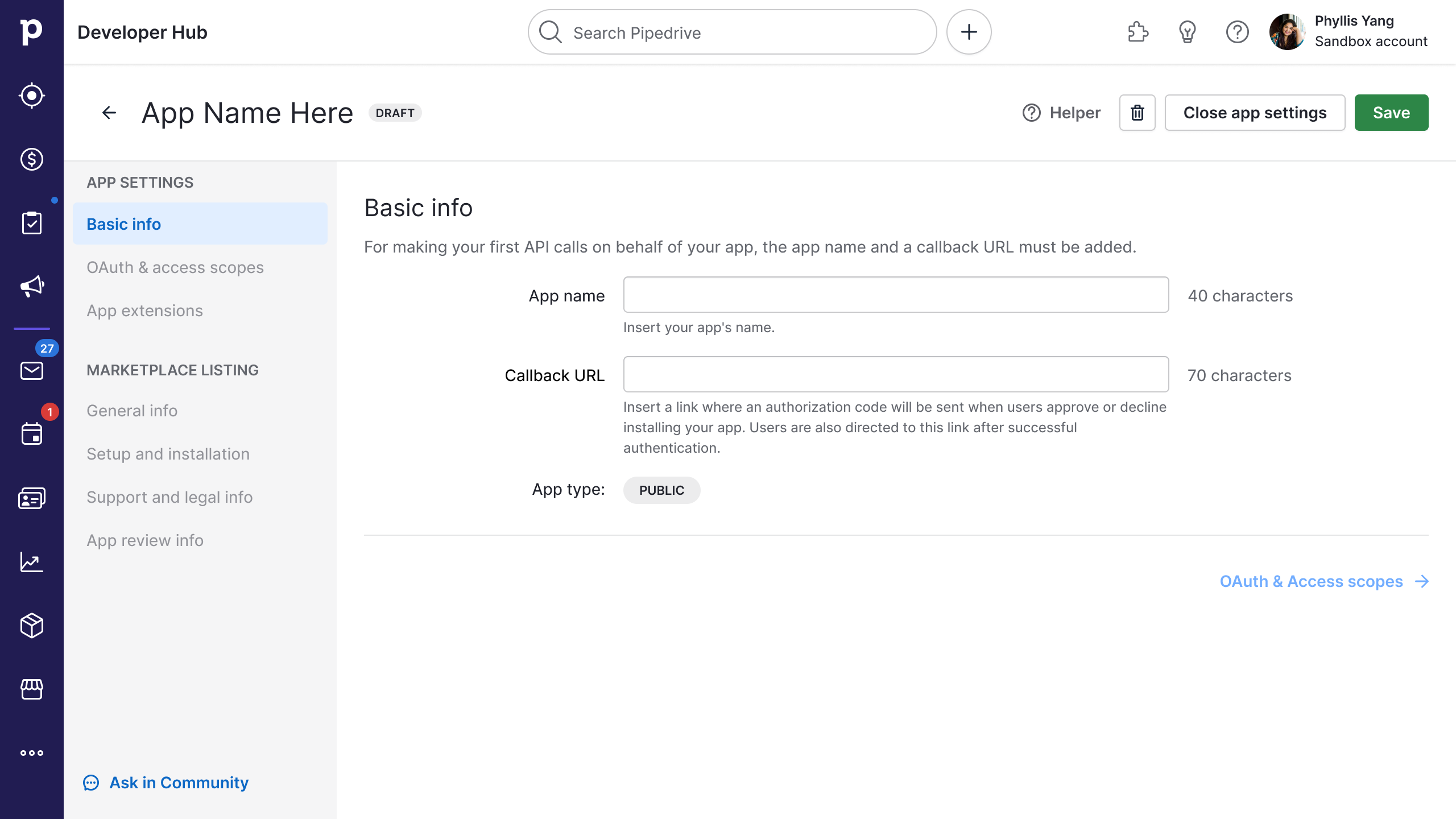Image resolution: width=1456 pixels, height=819 pixels.
Task: Click the inbox/mail icon in sidebar
Action: [x=32, y=370]
